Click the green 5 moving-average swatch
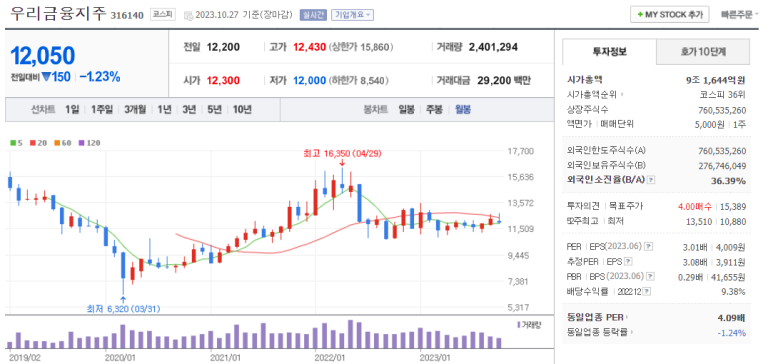773x364 pixels. (14, 144)
